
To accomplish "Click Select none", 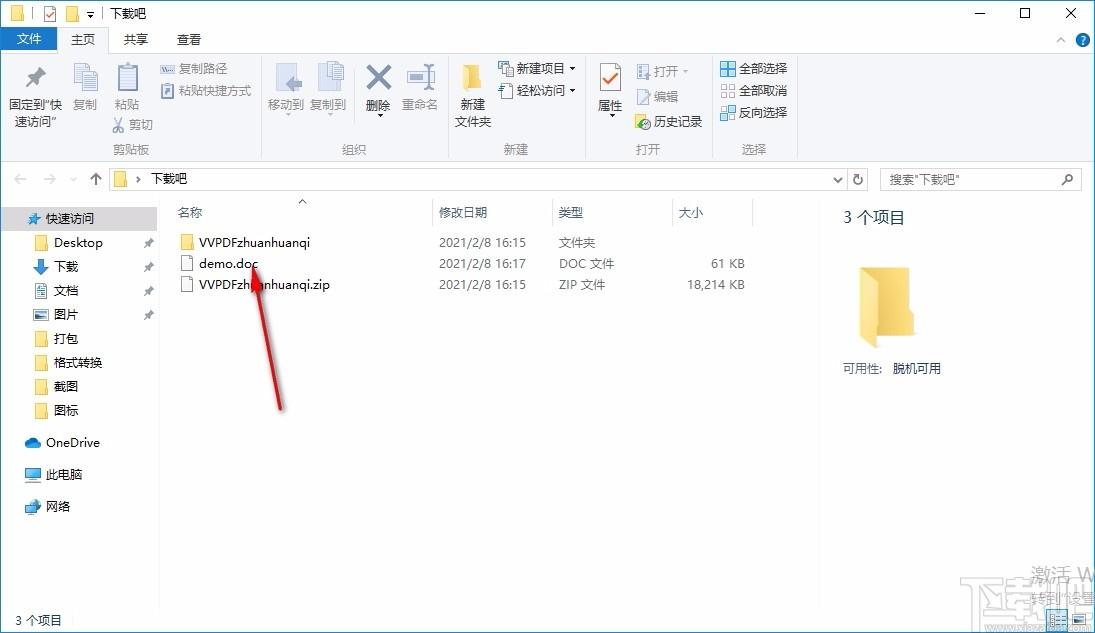I will (754, 91).
